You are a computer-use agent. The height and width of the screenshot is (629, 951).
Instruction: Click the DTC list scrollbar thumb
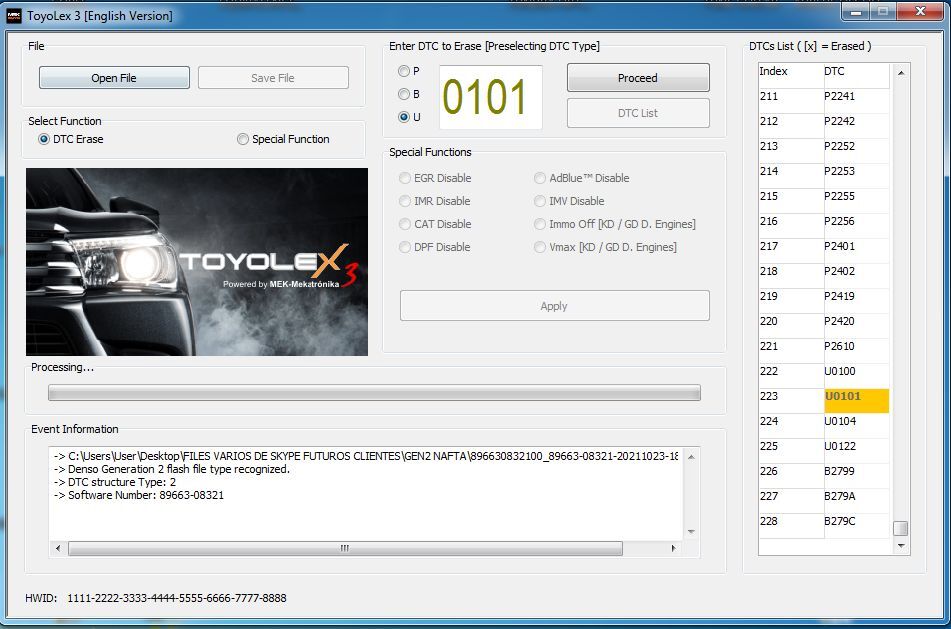point(901,528)
